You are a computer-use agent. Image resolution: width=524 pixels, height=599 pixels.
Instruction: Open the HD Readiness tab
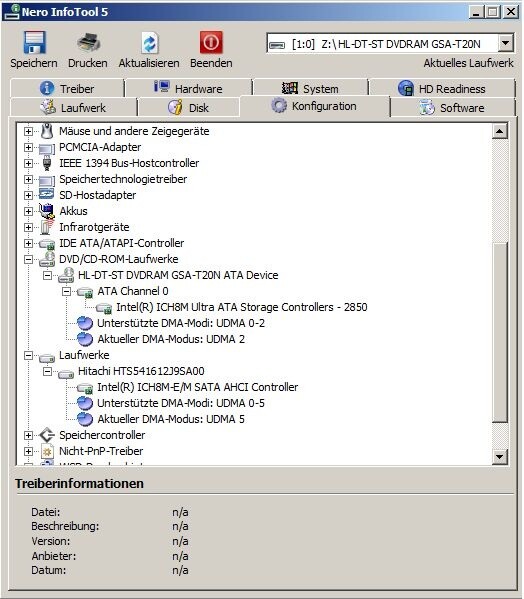pyautogui.click(x=442, y=89)
